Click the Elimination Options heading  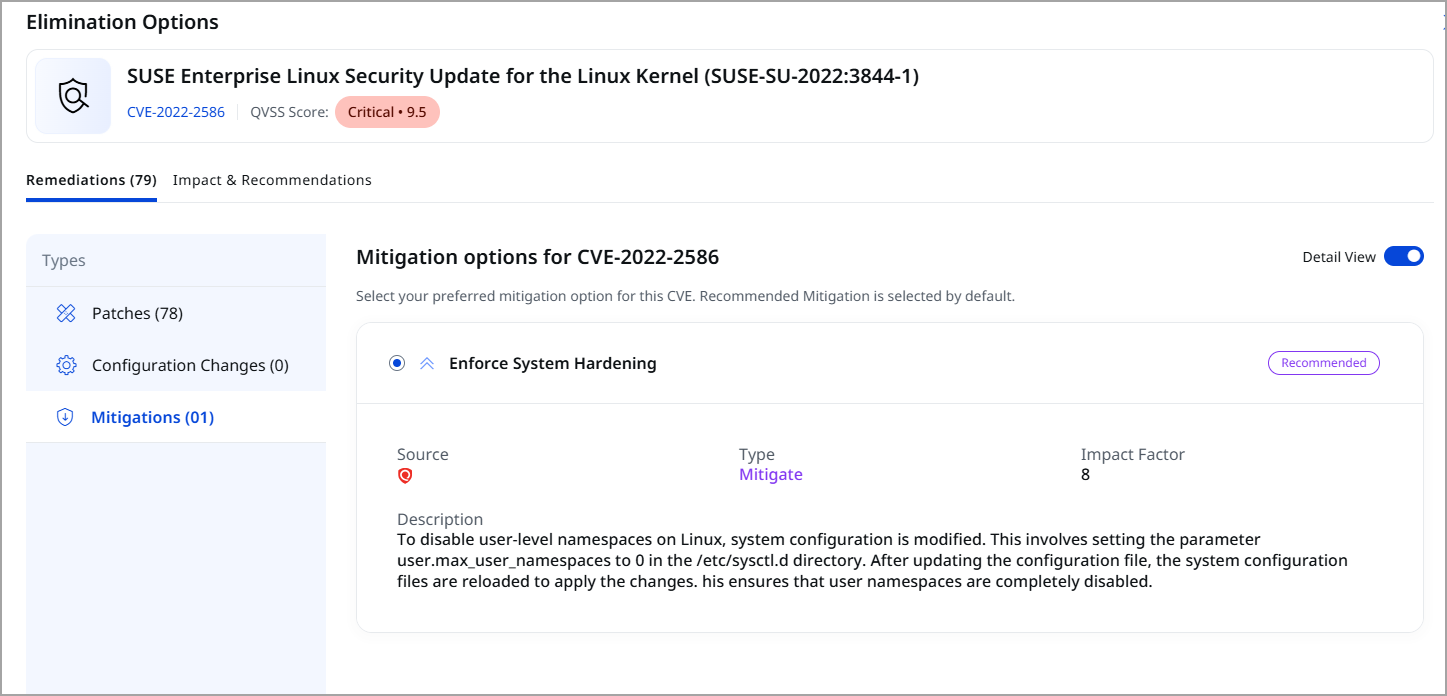[122, 21]
